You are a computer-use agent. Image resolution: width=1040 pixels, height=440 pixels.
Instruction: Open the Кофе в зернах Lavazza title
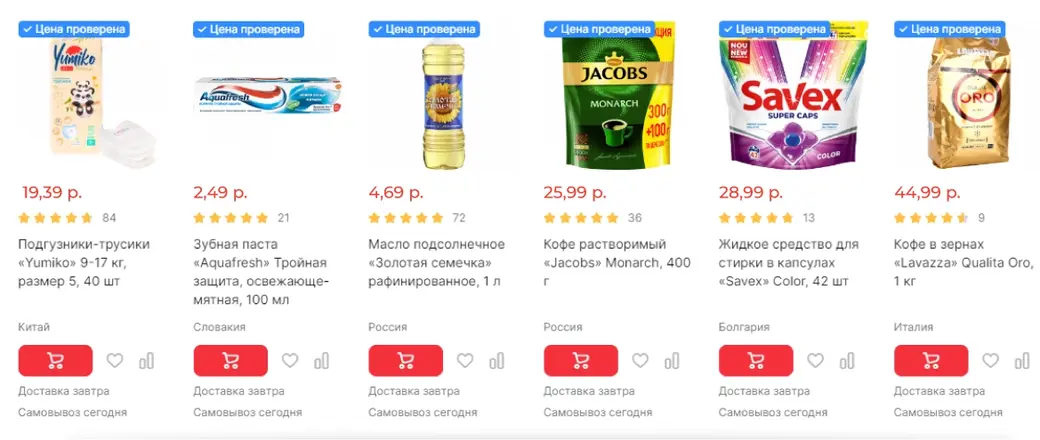(x=963, y=263)
